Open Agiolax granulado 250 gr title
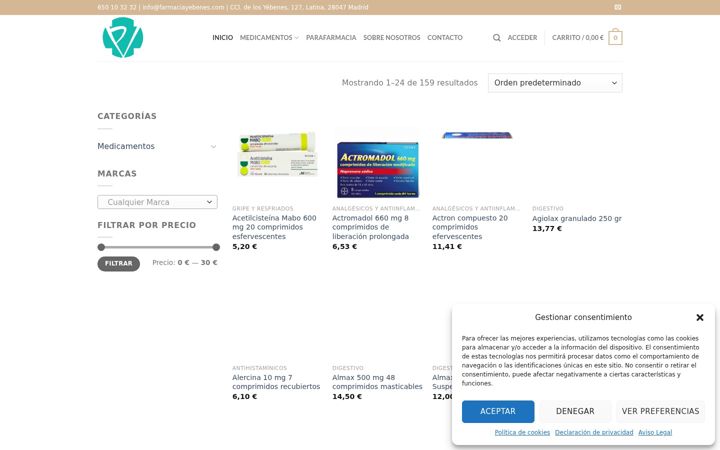The height and width of the screenshot is (450, 720). click(x=577, y=219)
